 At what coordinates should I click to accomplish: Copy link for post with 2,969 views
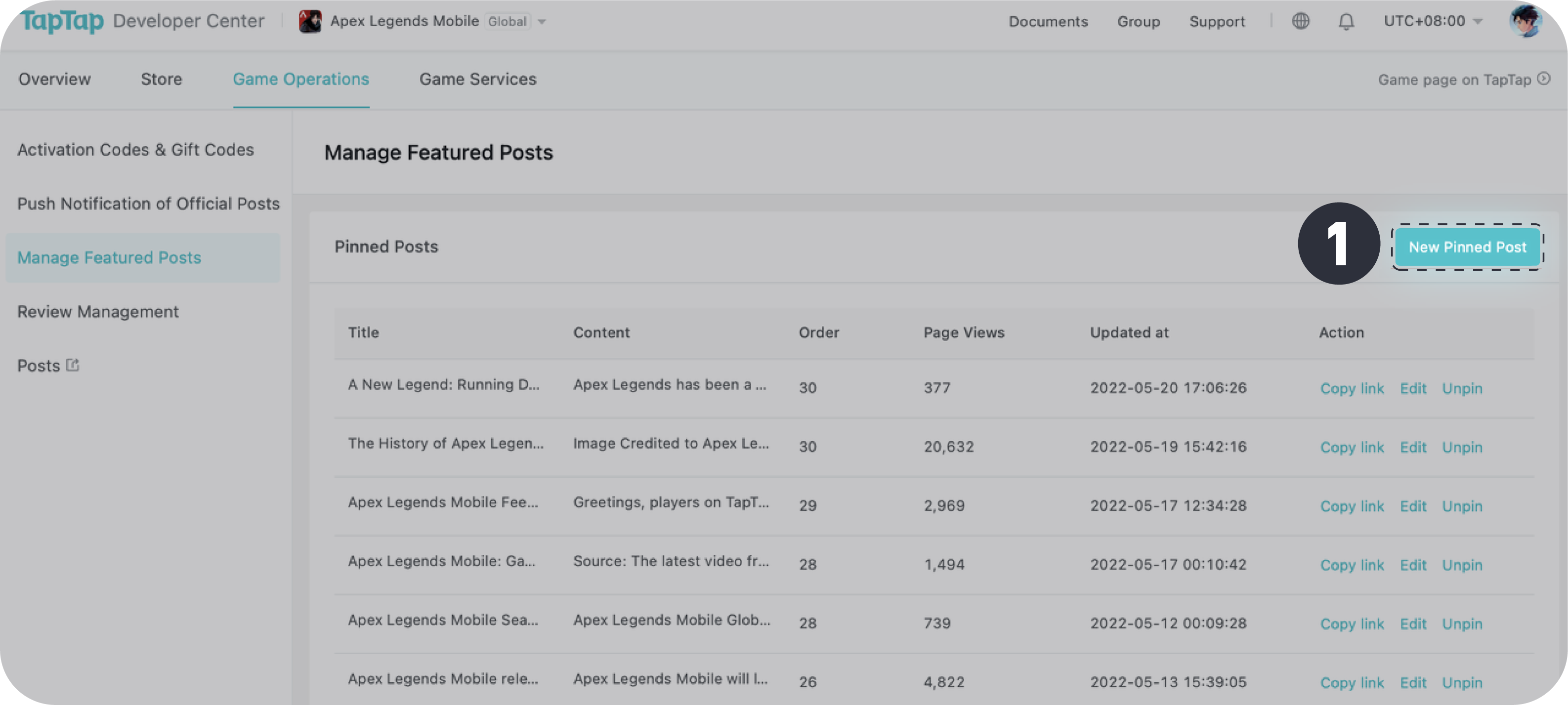point(1352,506)
